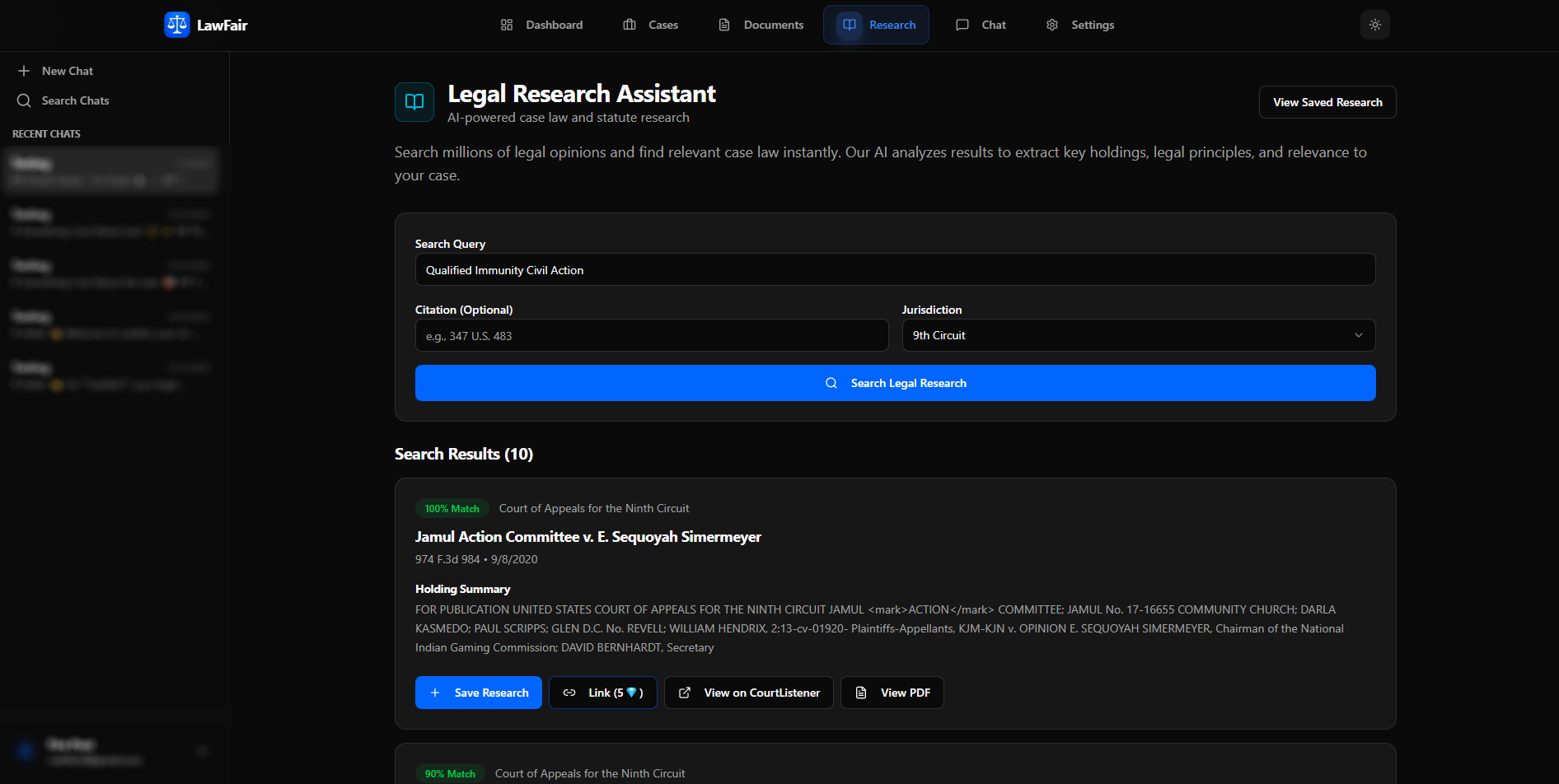Click the Link (5) button

(603, 693)
